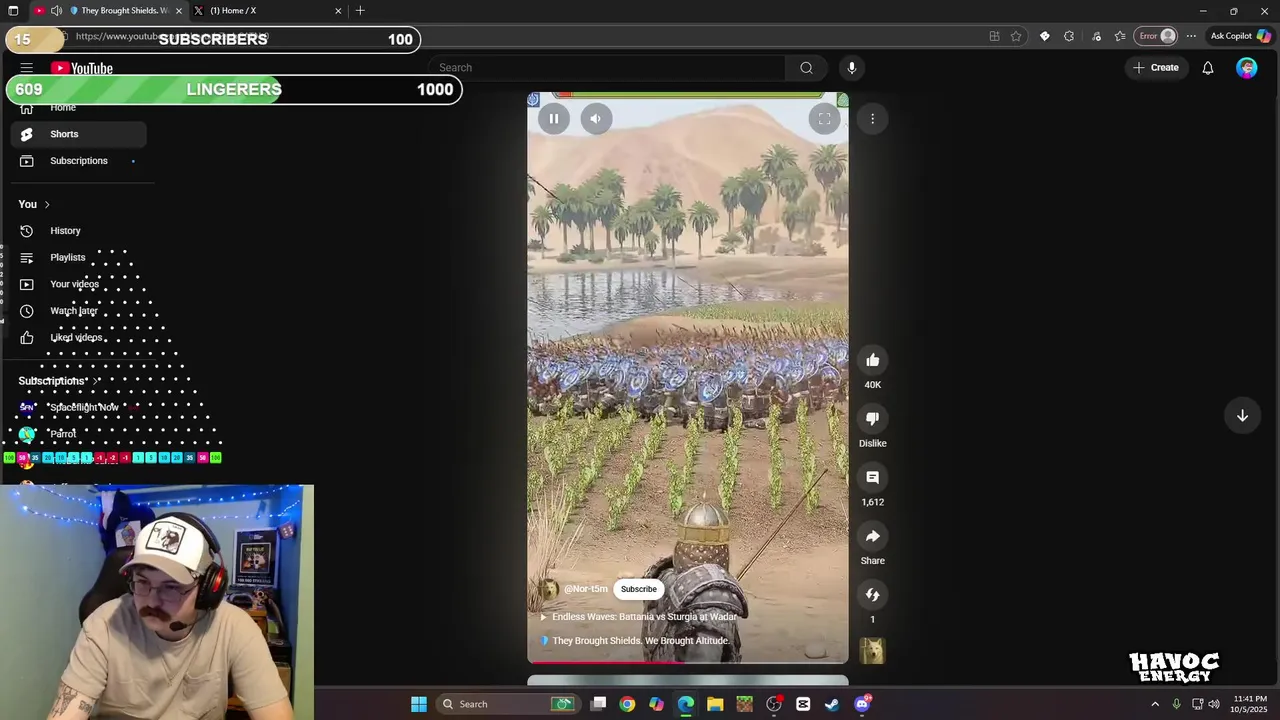This screenshot has width=1280, height=720.
Task: Go to YouTube home via logo
Action: (x=82, y=68)
